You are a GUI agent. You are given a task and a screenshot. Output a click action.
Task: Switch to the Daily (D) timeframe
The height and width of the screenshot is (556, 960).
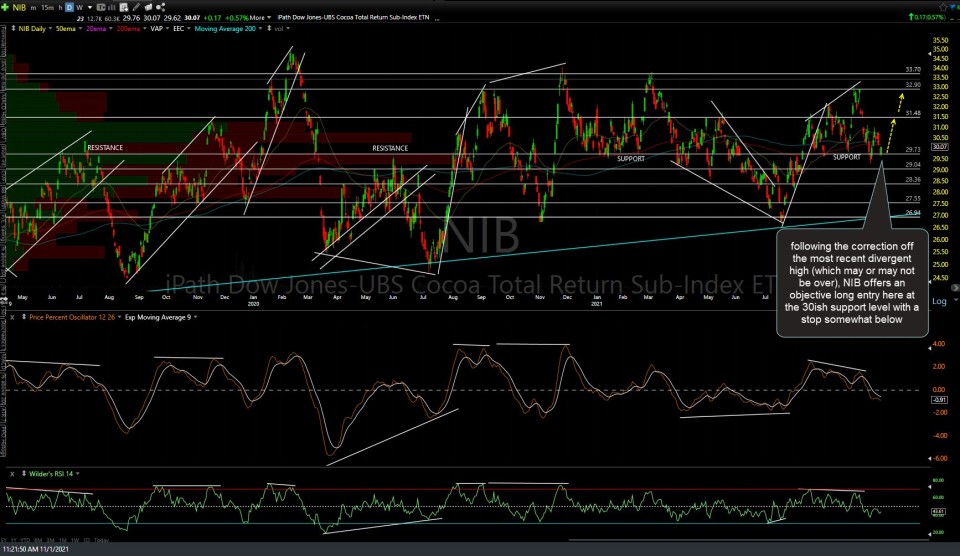point(69,6)
